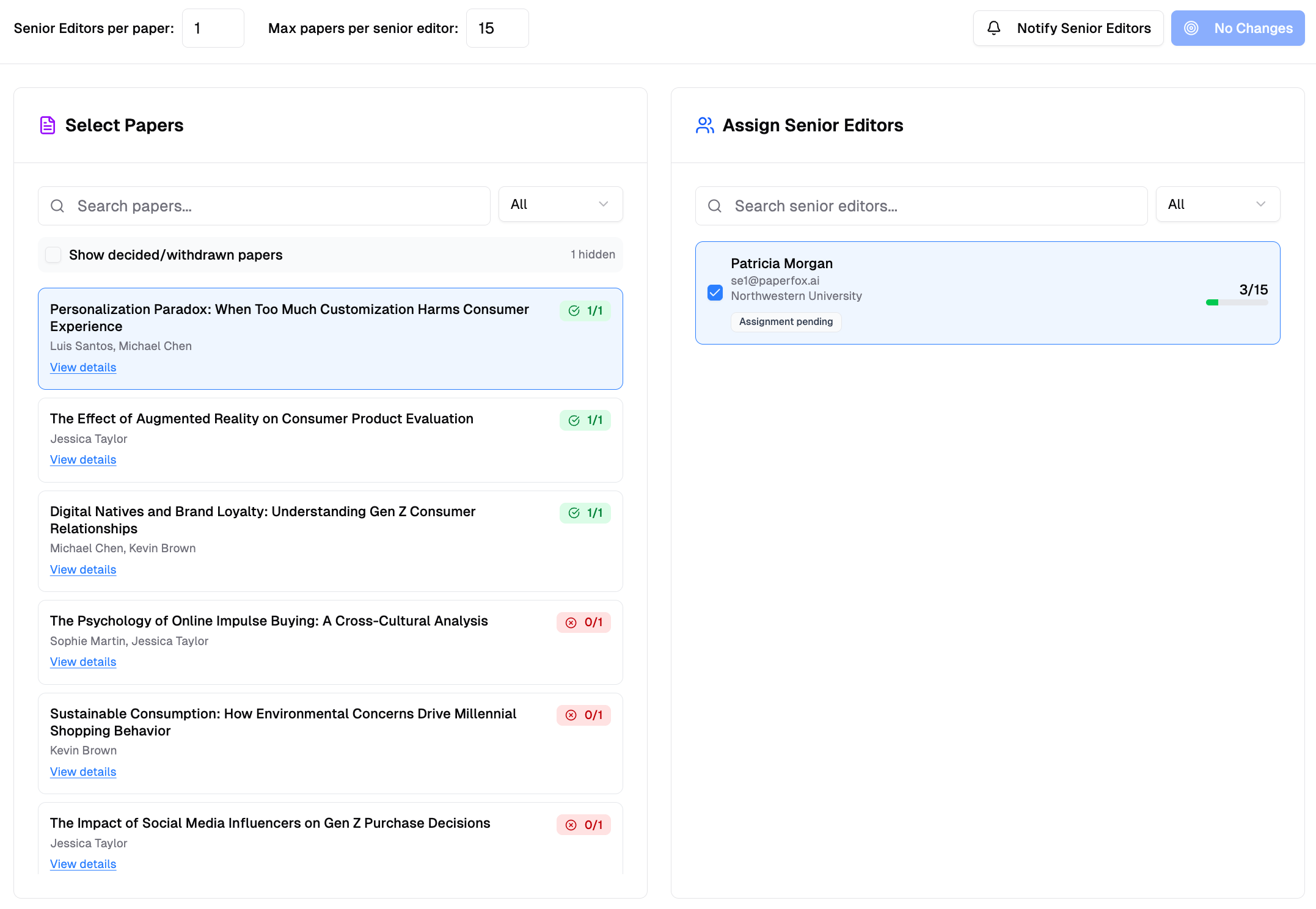
Task: Click Patricia Morgan's 3/15 load progress bar
Action: coord(1237,302)
